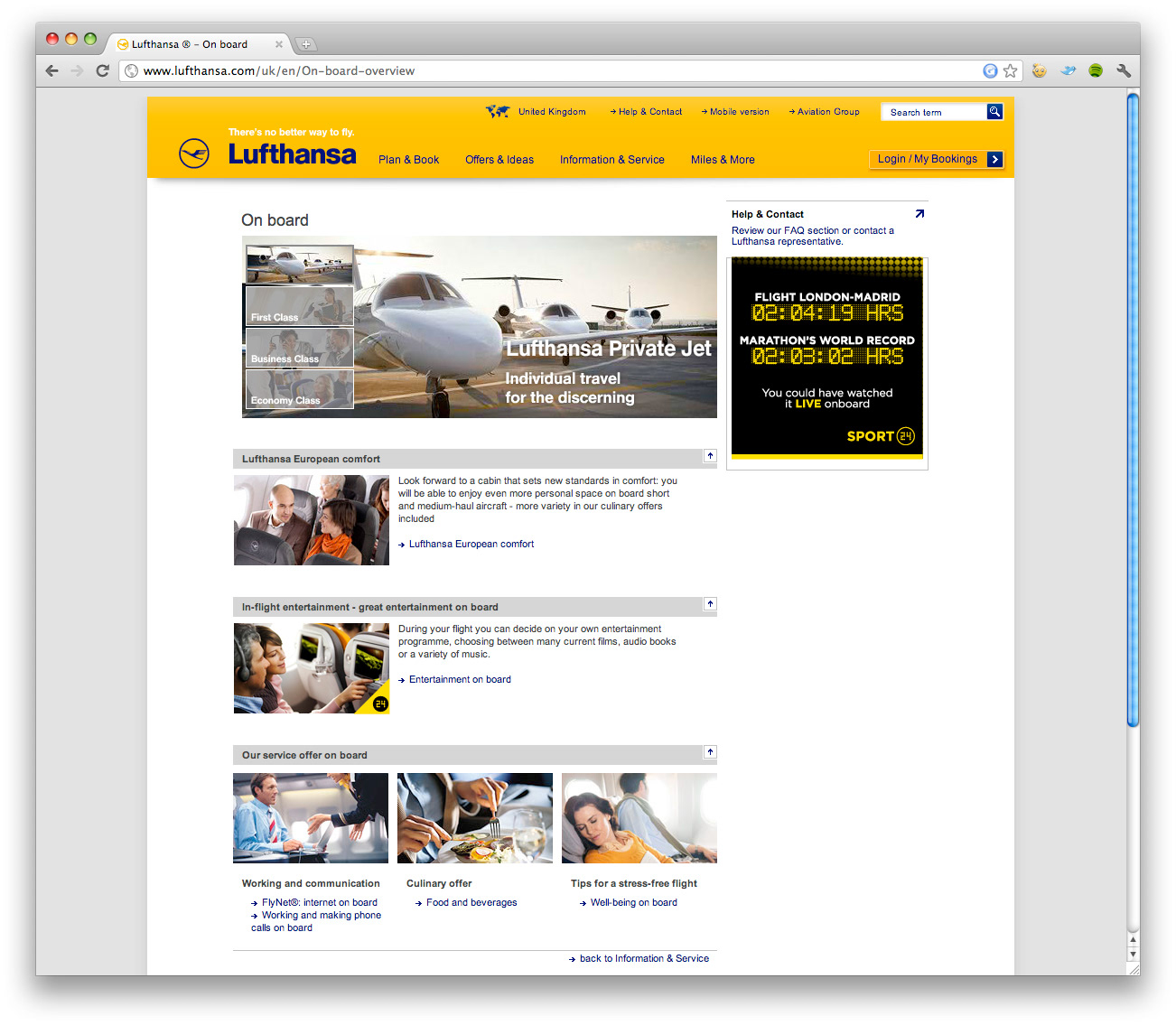Click the green Spotify extension icon
Viewport: 1176px width, 1025px height.
pos(1096,70)
